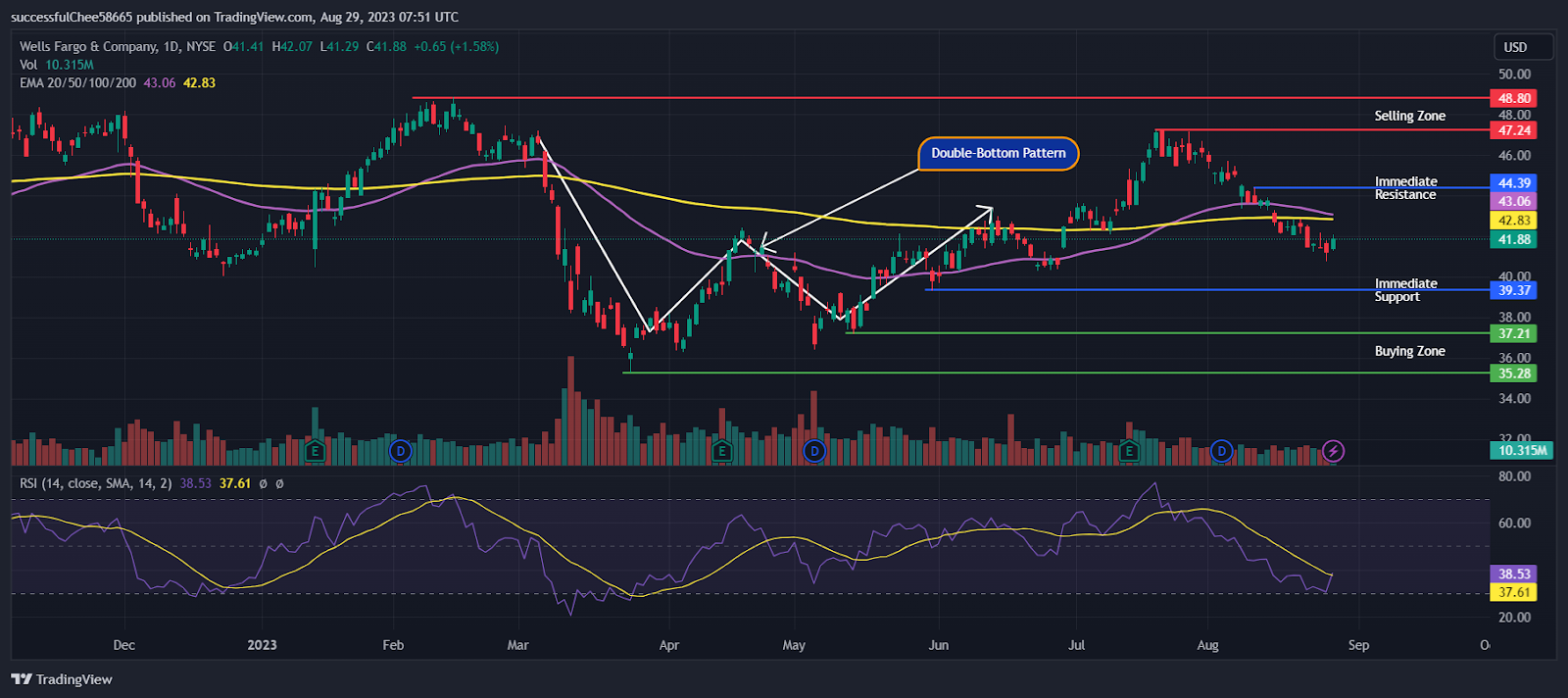
Task: Click the 34.00 price axis tick
Action: (x=1514, y=398)
